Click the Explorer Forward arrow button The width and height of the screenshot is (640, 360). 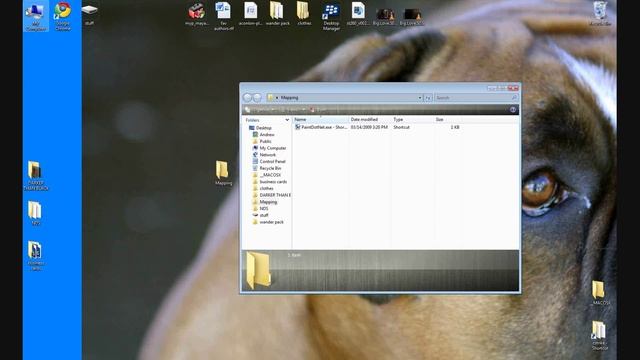[257, 98]
